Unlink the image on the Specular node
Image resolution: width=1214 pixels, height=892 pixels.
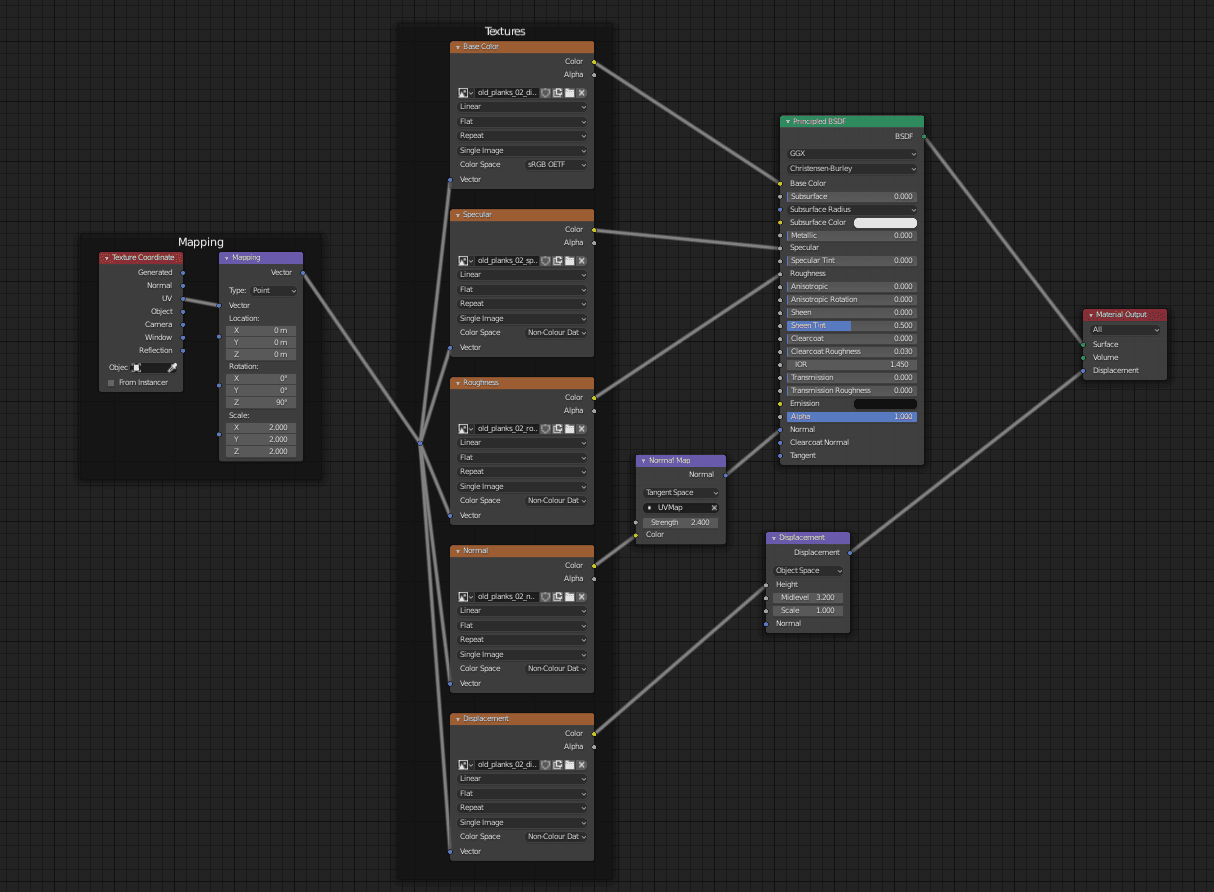(581, 260)
